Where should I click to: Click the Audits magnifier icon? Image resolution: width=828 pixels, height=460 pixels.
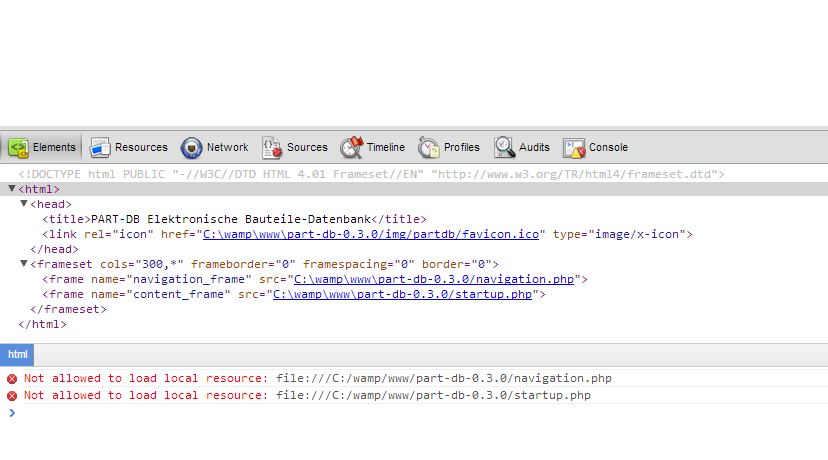504,147
